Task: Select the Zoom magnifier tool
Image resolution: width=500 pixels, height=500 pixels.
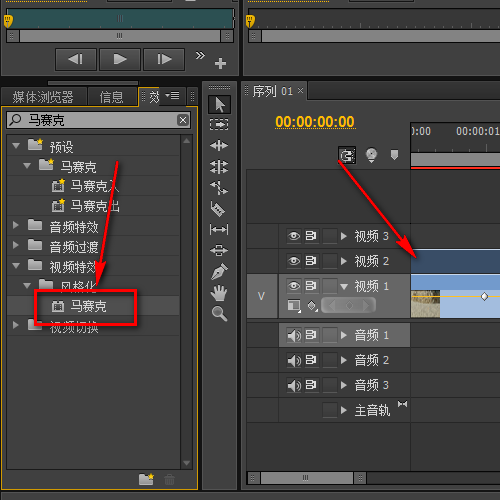Action: [219, 314]
